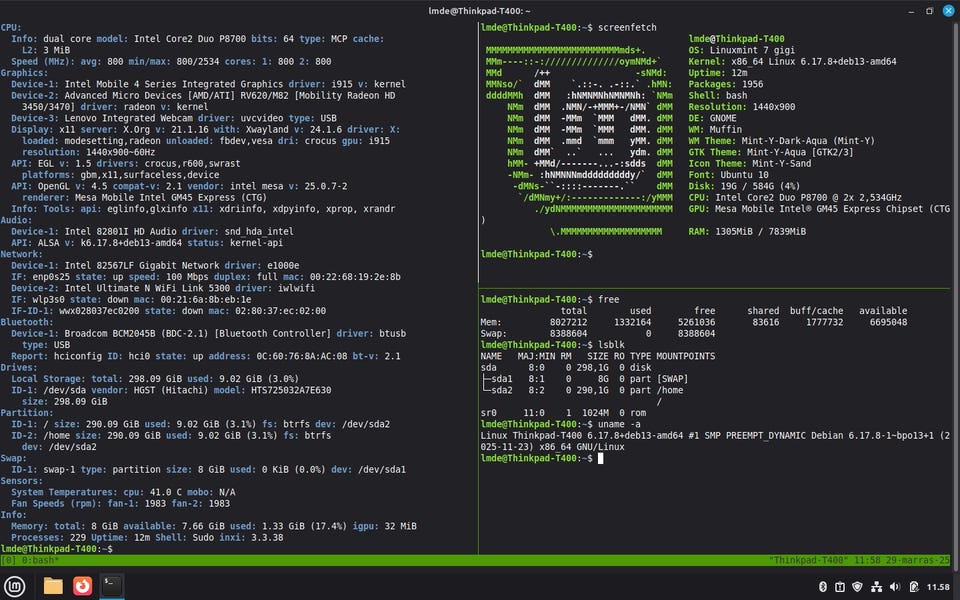
Task: Click the 'free' command in the lower pane
Action: point(609,299)
